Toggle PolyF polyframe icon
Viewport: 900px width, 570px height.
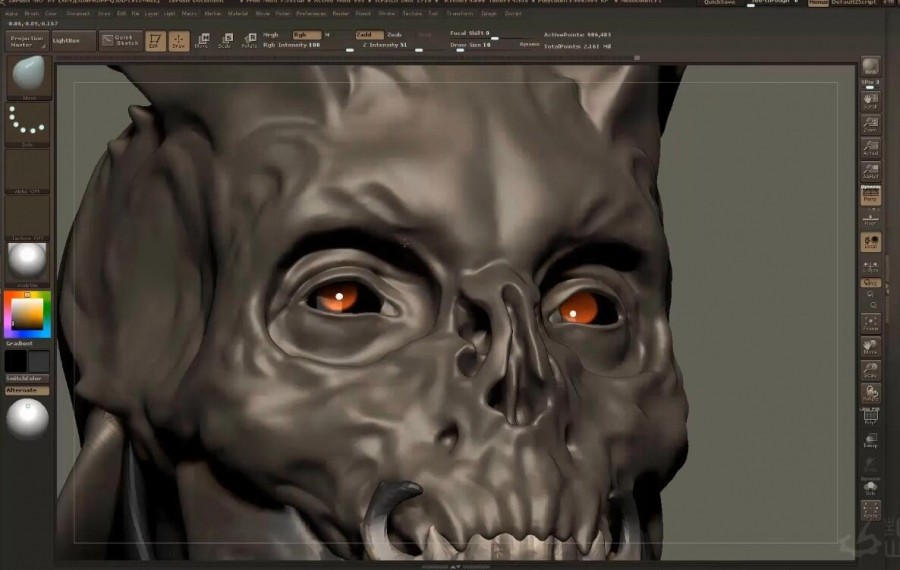(x=871, y=417)
